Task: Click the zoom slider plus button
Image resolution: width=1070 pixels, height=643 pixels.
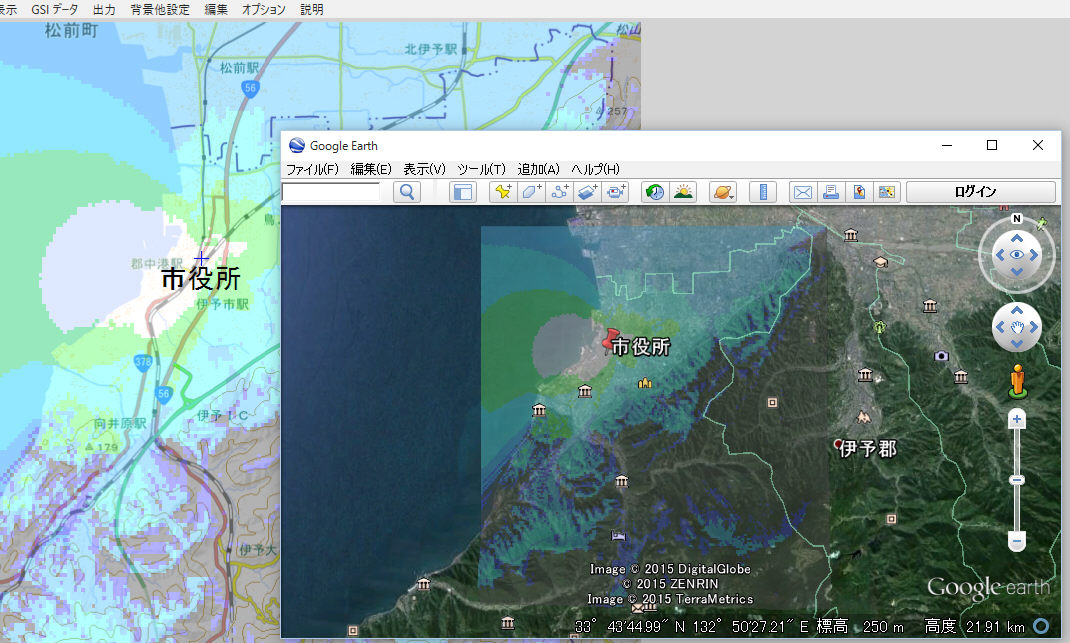Action: click(x=1017, y=420)
